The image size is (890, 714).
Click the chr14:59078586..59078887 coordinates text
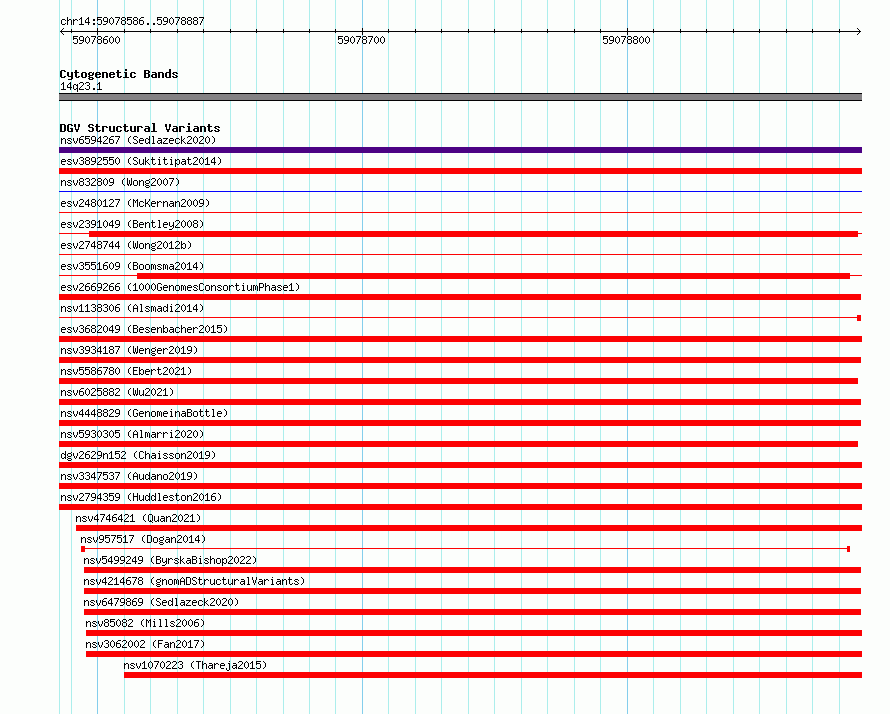pos(132,21)
